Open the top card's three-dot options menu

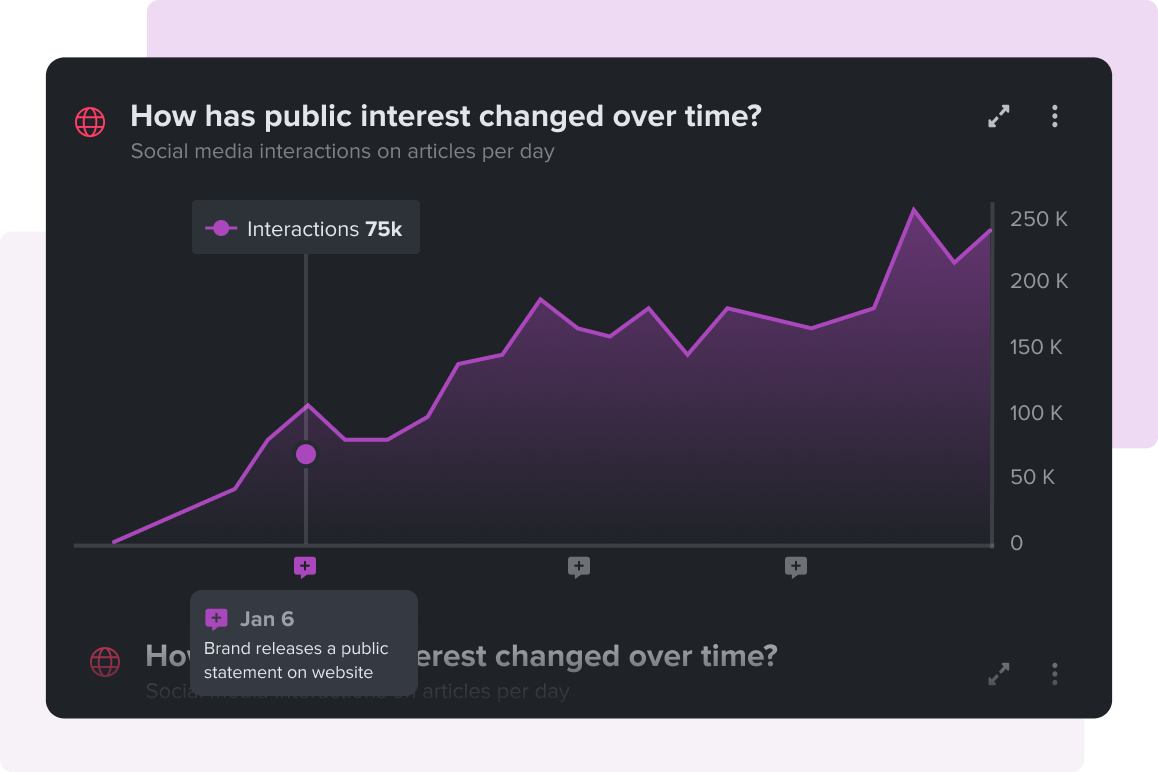tap(1054, 117)
